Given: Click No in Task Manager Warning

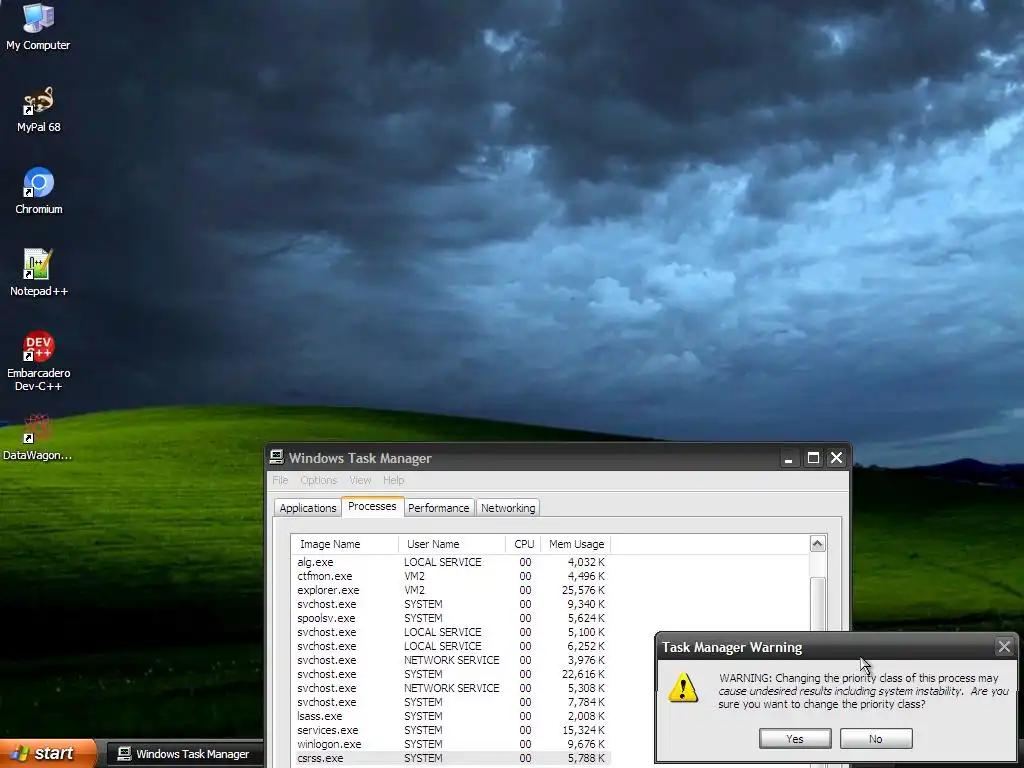Looking at the screenshot, I should 876,739.
